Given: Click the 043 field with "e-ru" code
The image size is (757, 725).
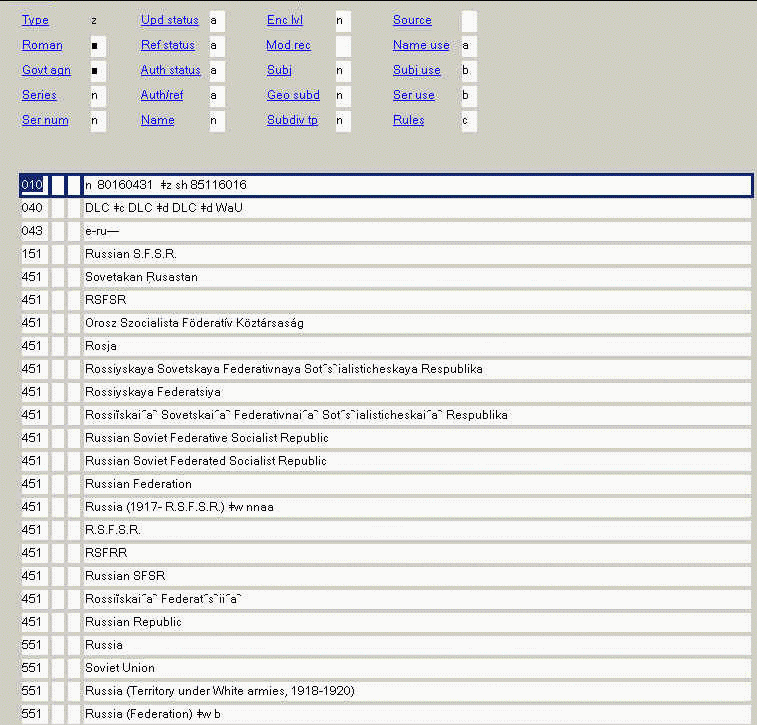Looking at the screenshot, I should (416, 231).
